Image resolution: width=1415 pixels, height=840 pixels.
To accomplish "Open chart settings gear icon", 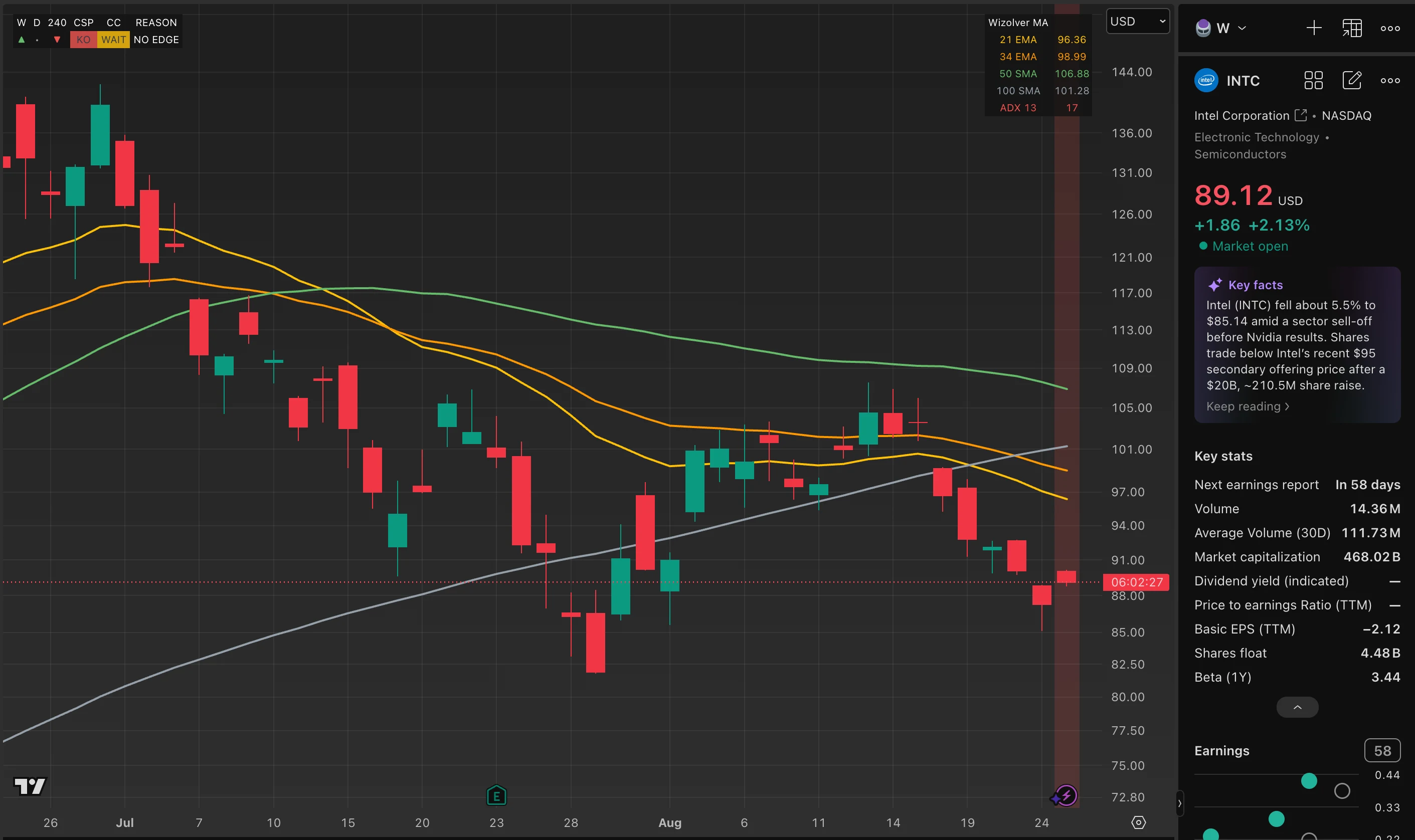I will coord(1138,822).
